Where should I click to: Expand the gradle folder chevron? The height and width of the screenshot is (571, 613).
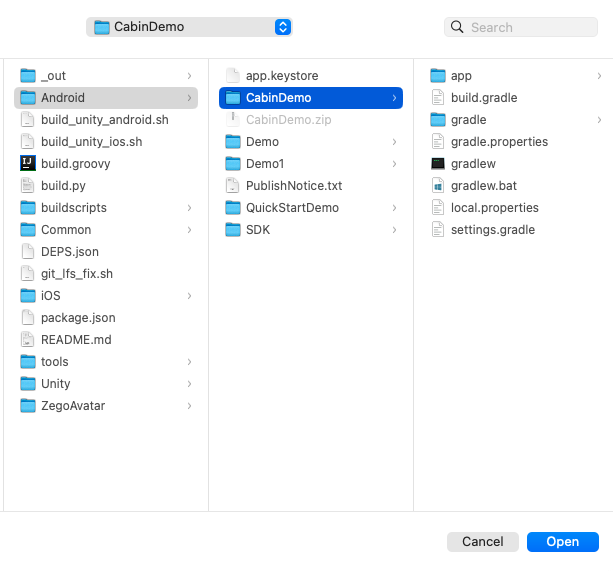pyautogui.click(x=599, y=120)
